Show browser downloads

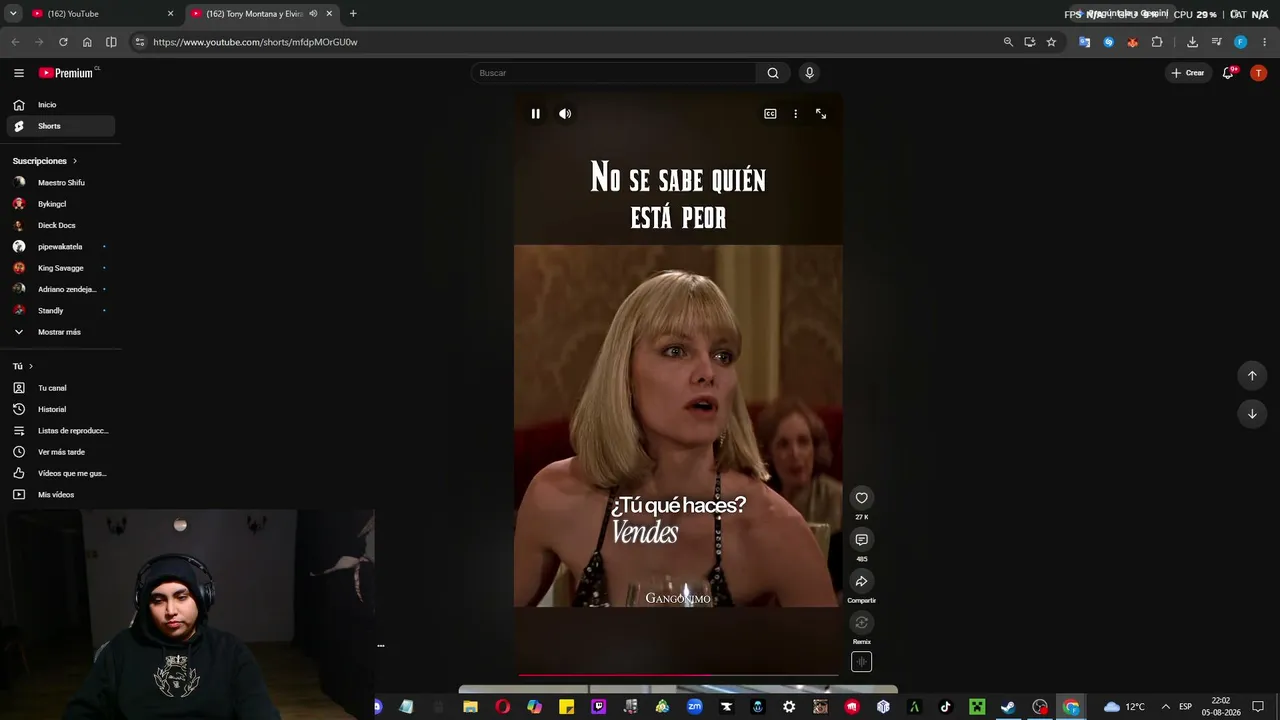pos(1192,42)
